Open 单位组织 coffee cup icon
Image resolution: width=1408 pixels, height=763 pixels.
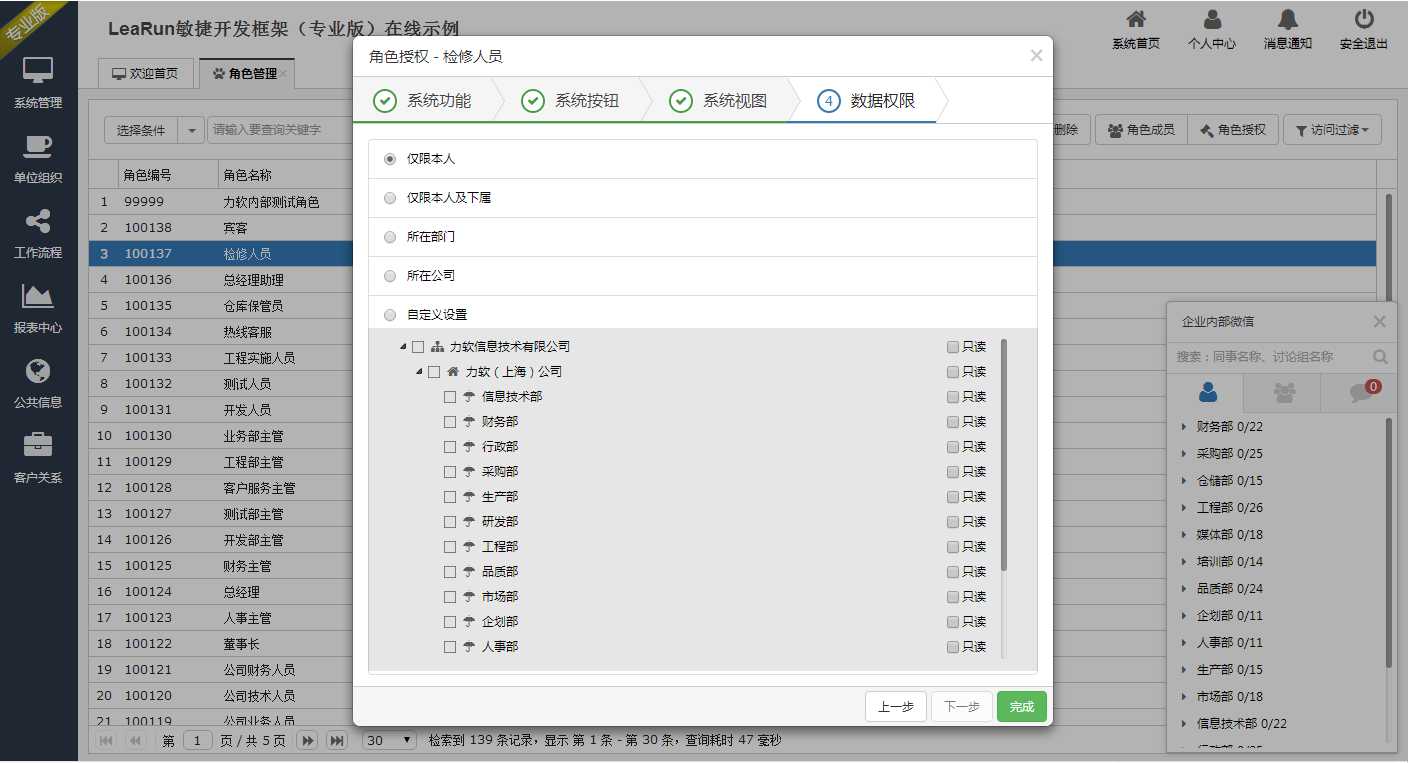(x=38, y=147)
